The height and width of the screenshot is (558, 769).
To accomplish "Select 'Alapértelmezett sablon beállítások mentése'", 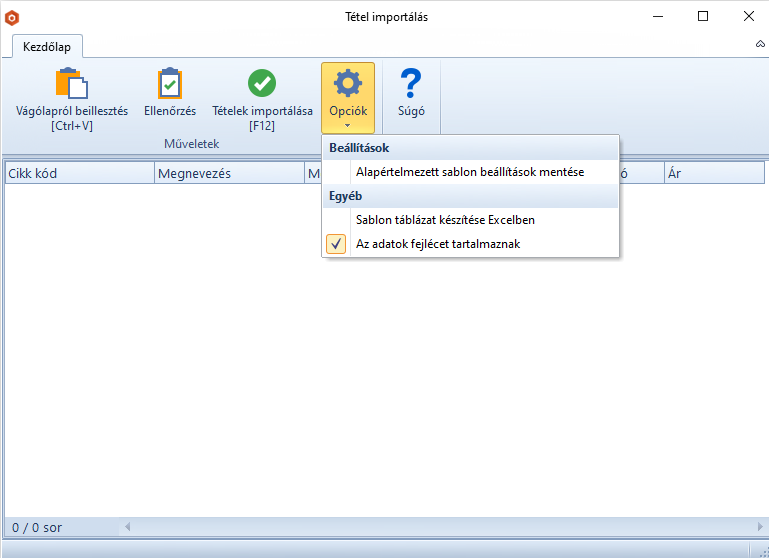I will point(469,172).
